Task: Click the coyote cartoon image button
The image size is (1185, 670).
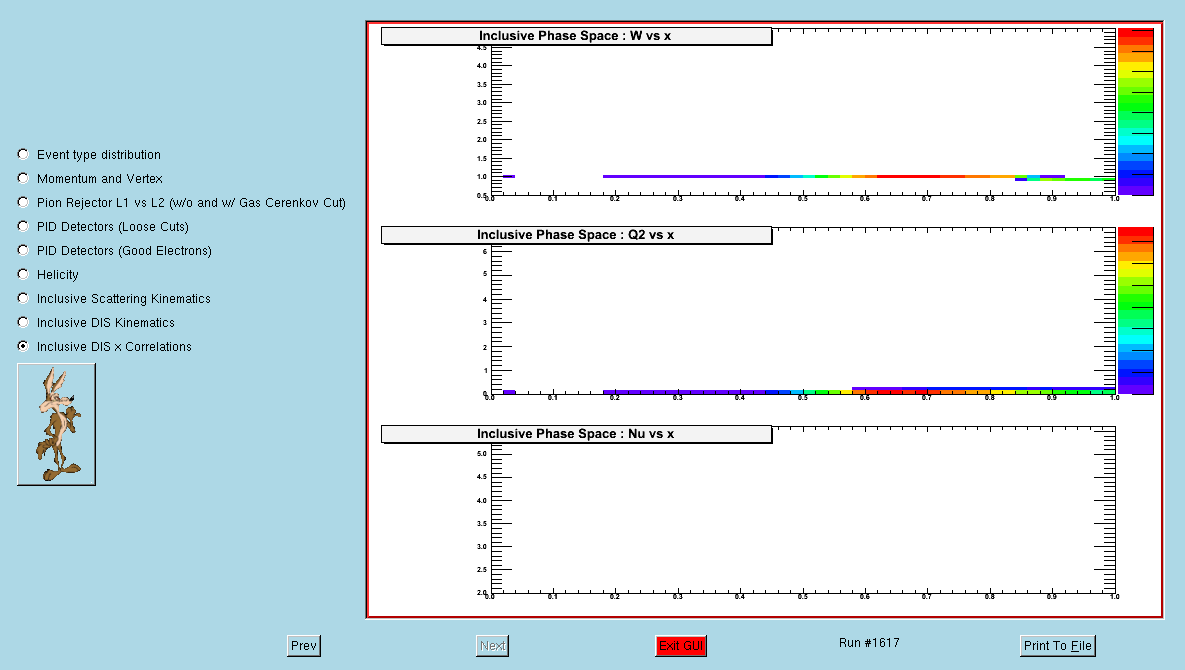Action: [57, 425]
